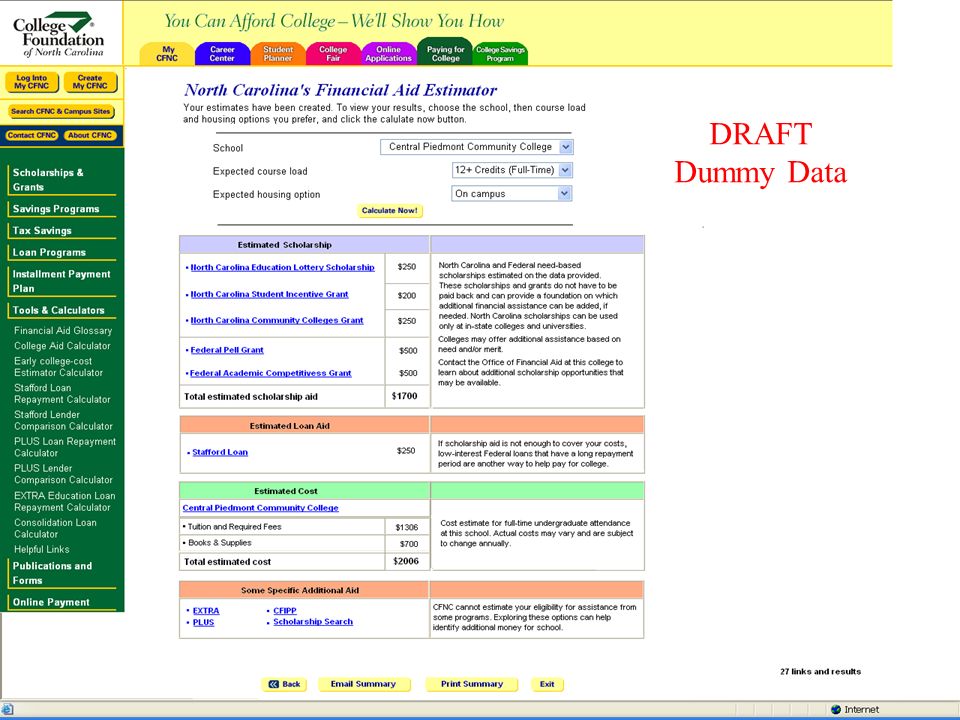Click the Calculate Now! button
The image size is (960, 720).
point(390,211)
